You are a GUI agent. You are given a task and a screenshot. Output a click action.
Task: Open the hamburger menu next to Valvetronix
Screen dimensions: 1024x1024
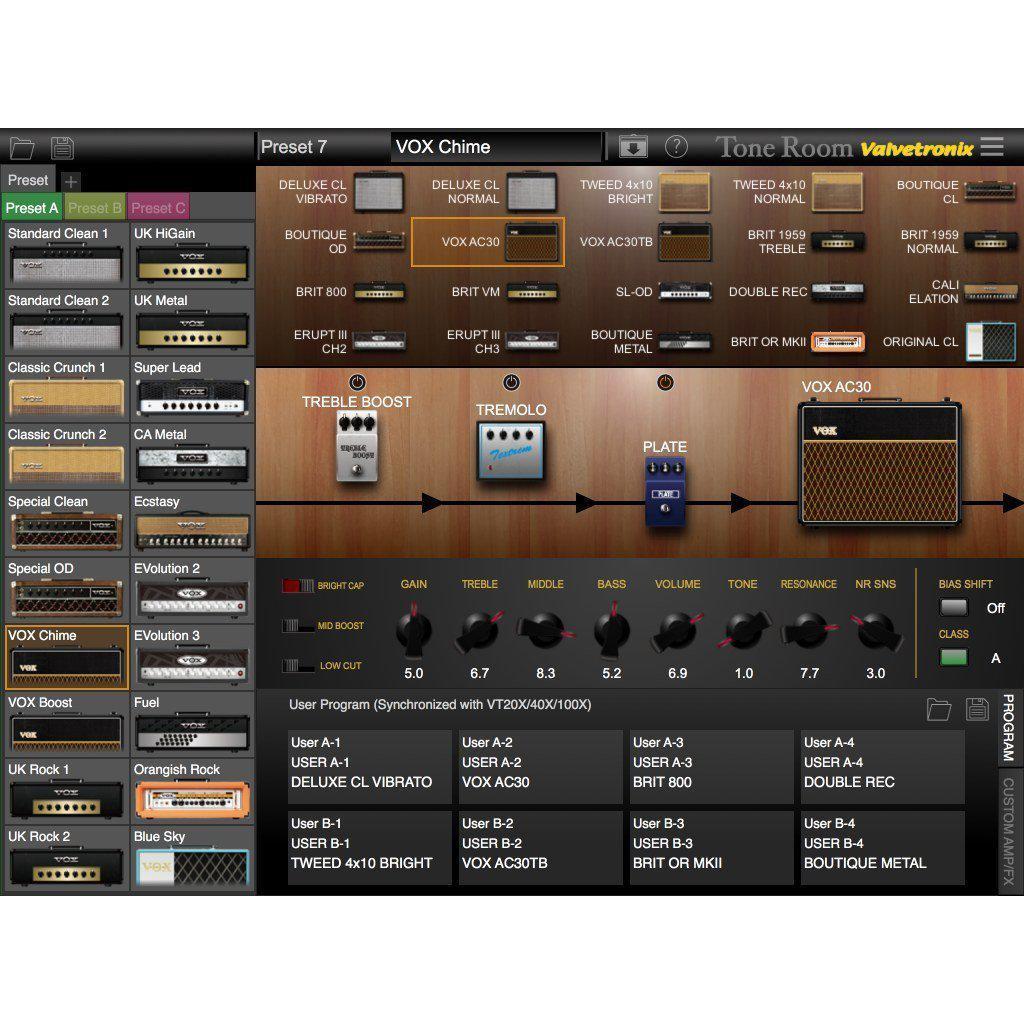[x=992, y=147]
